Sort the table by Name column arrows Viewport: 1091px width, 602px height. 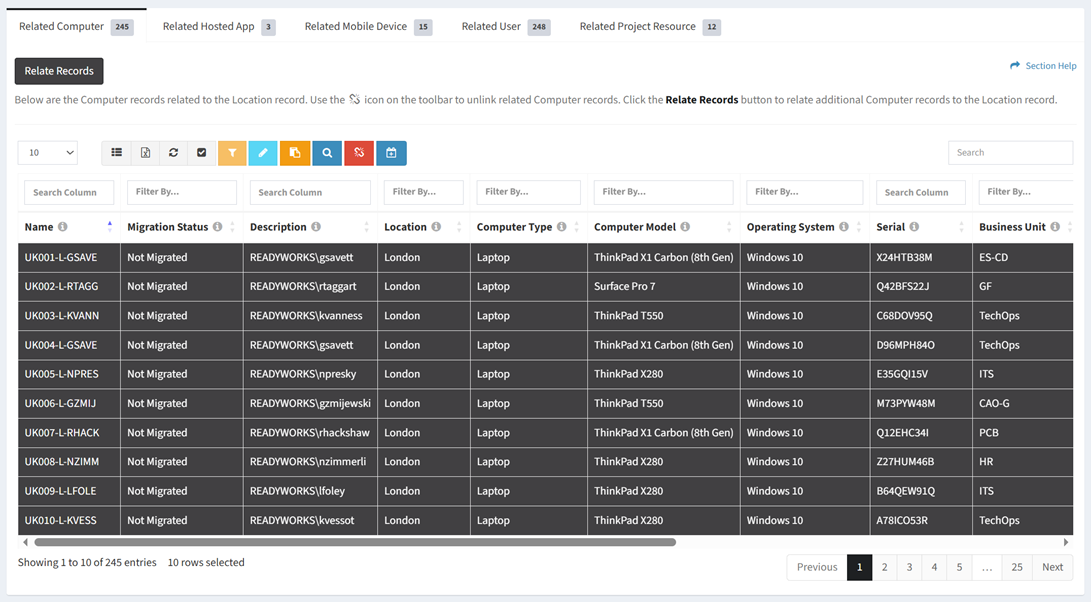[x=109, y=227]
